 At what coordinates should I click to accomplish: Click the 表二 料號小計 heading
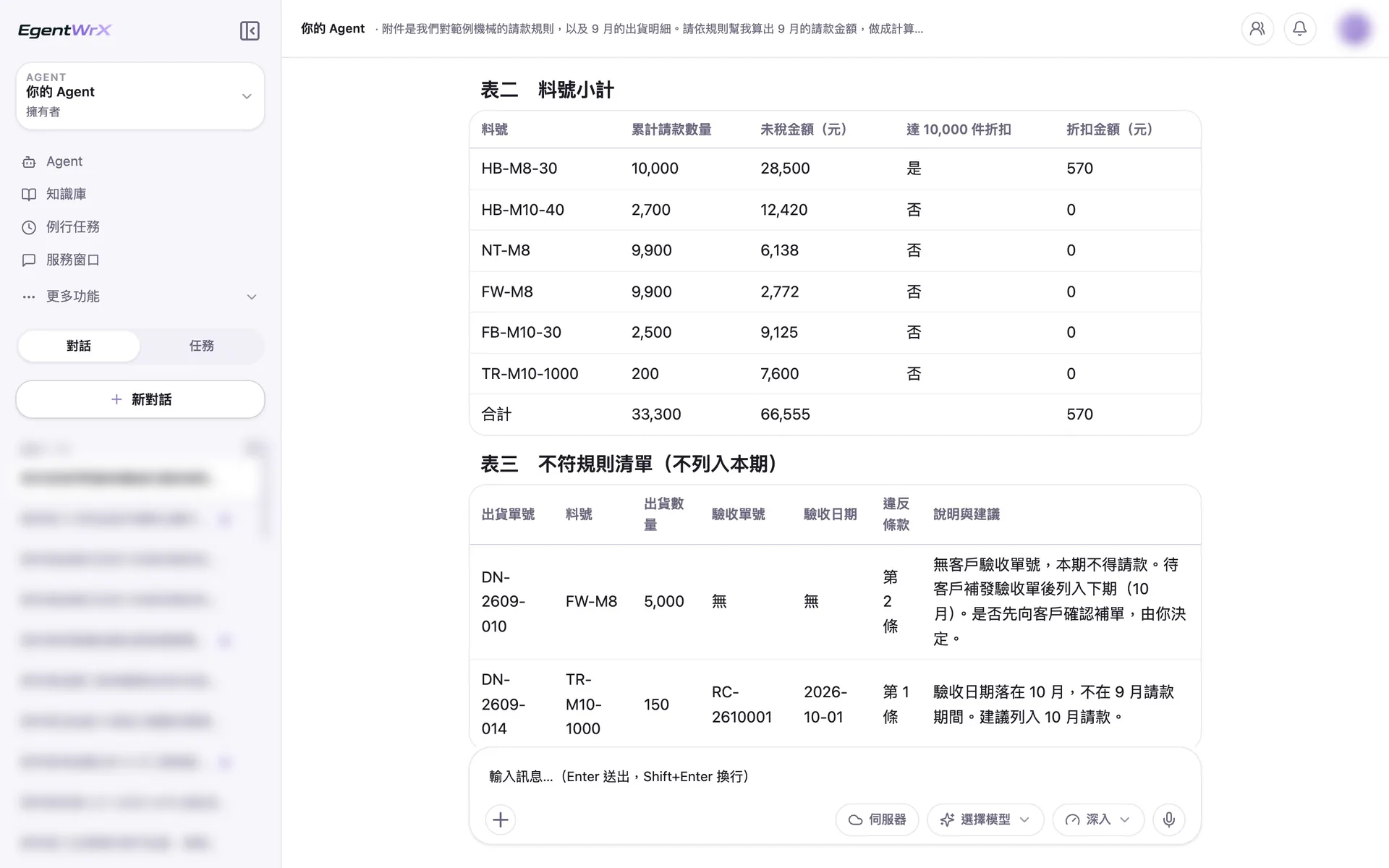pos(548,90)
